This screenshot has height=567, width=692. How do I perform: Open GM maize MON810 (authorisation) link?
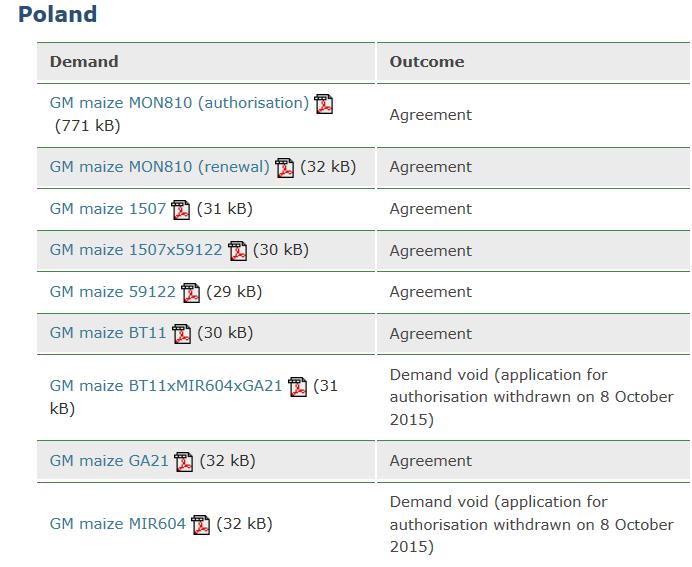180,103
